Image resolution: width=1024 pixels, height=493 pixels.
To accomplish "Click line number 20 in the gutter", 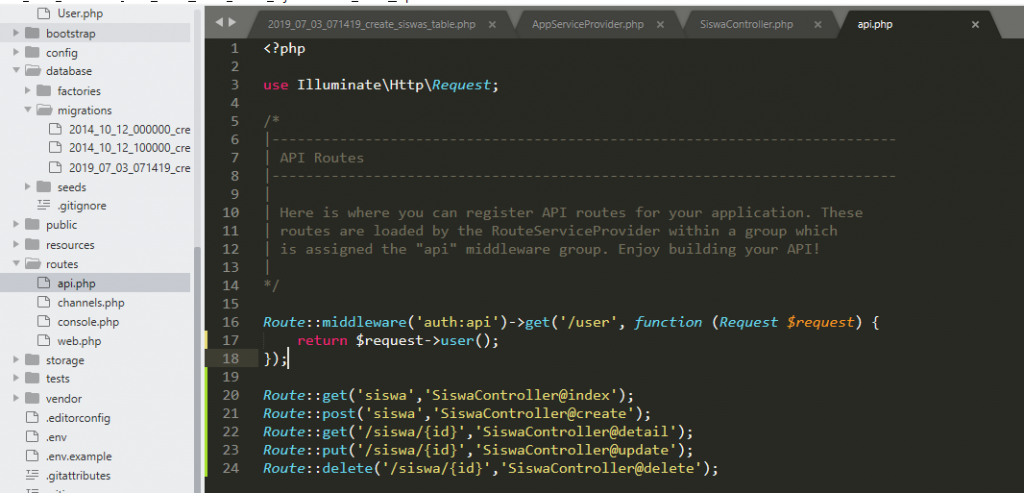I will tap(233, 395).
